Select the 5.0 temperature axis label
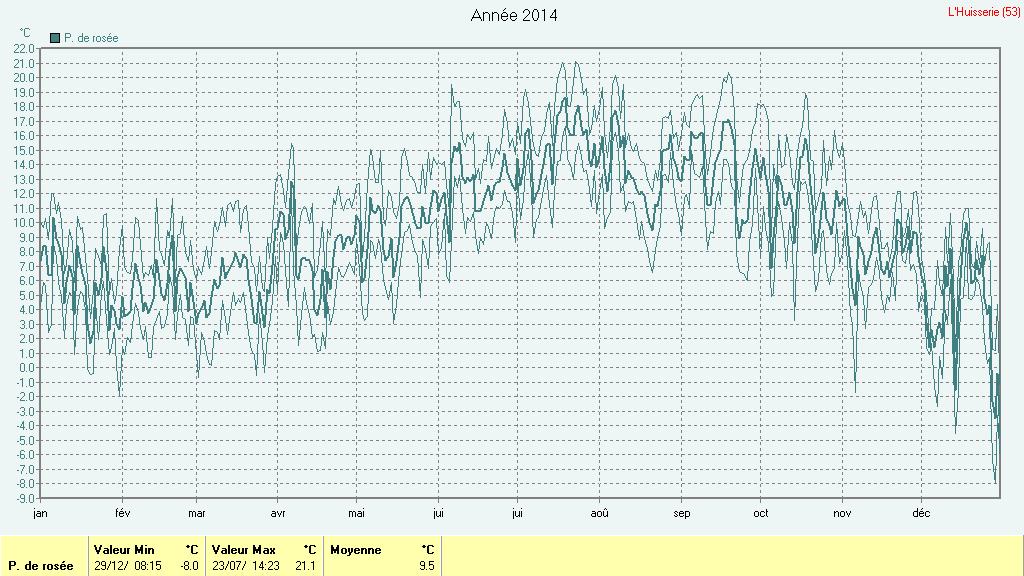This screenshot has width=1024, height=576. coord(27,295)
